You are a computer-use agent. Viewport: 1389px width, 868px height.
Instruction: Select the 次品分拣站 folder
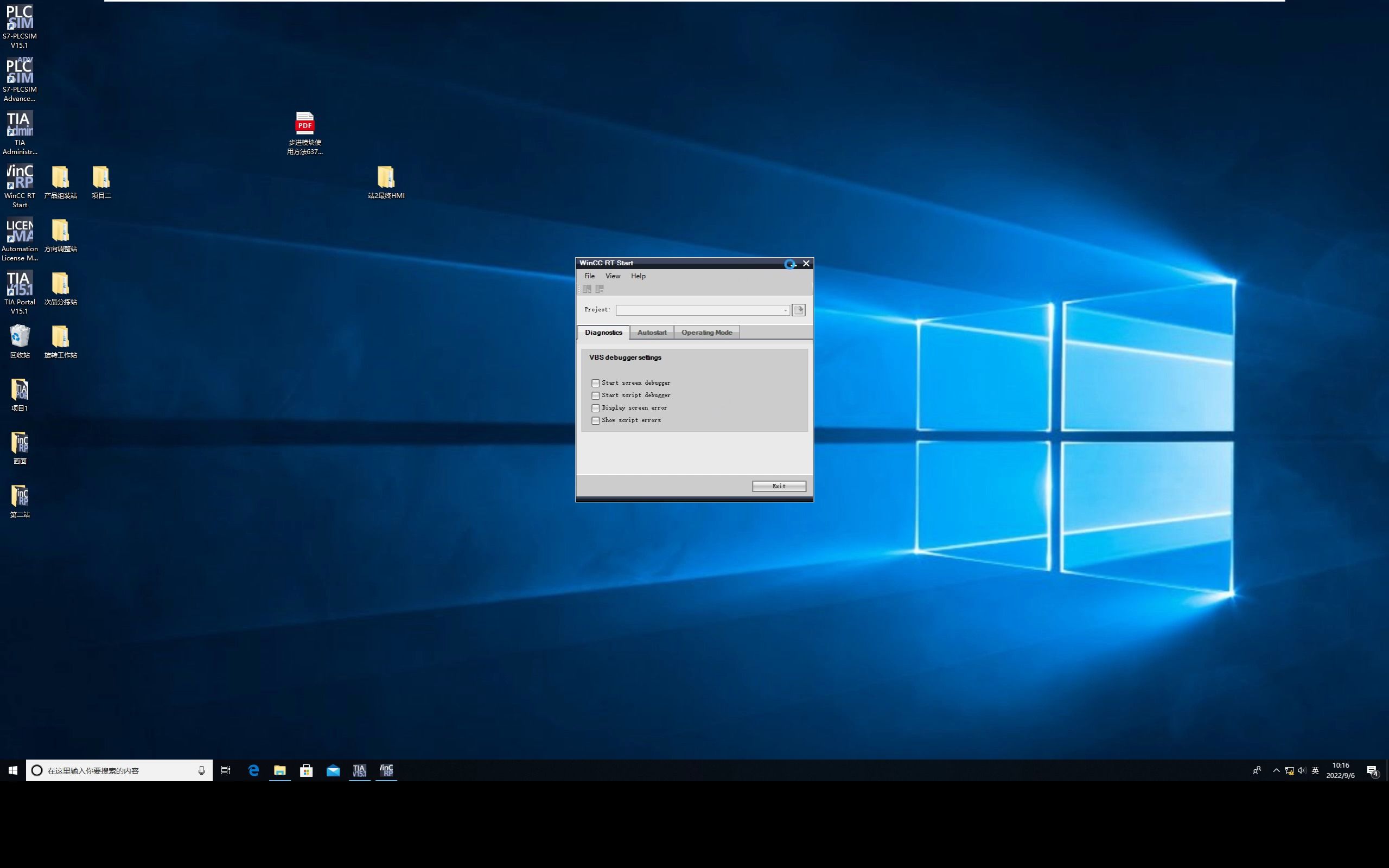click(60, 289)
